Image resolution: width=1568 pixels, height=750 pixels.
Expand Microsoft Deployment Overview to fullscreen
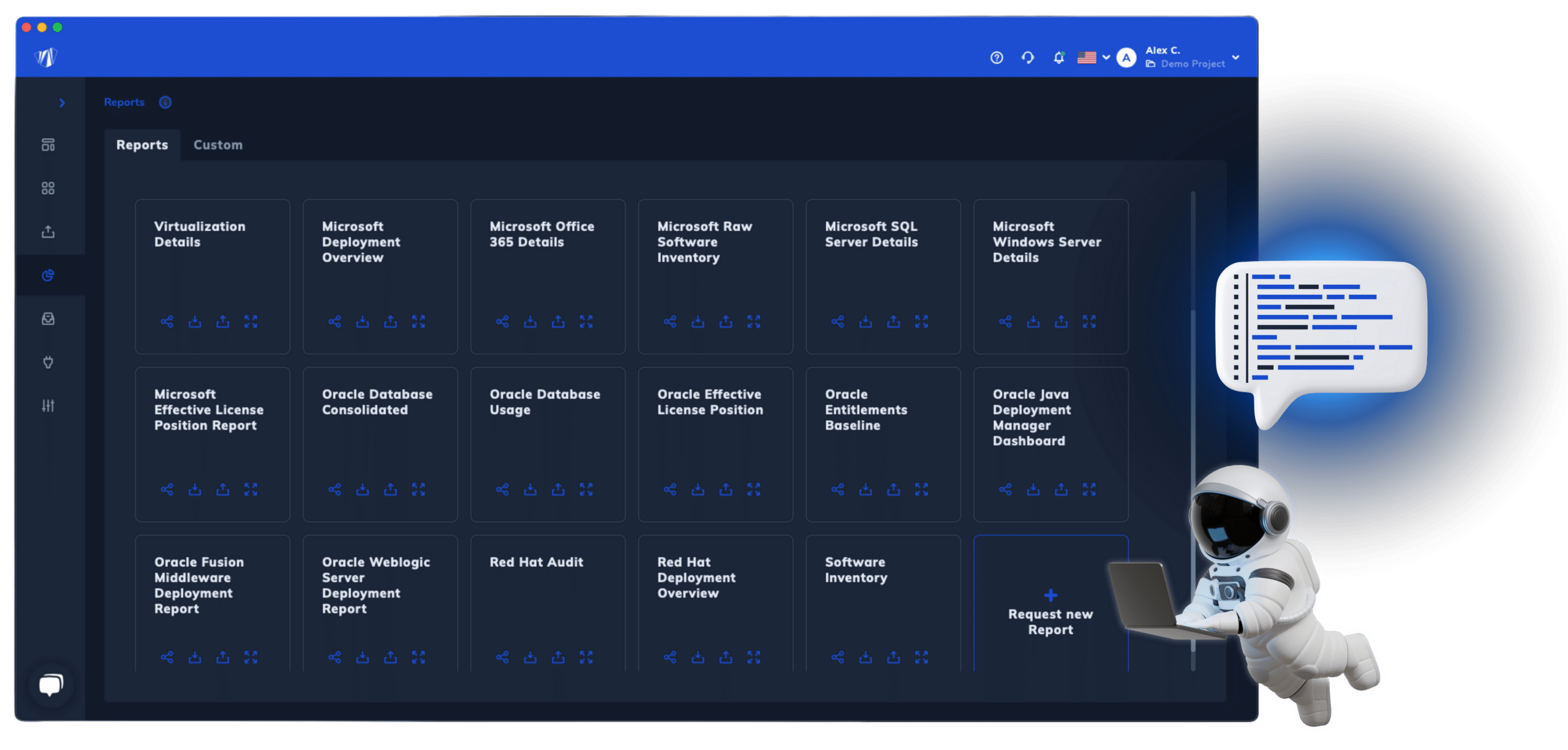point(418,322)
